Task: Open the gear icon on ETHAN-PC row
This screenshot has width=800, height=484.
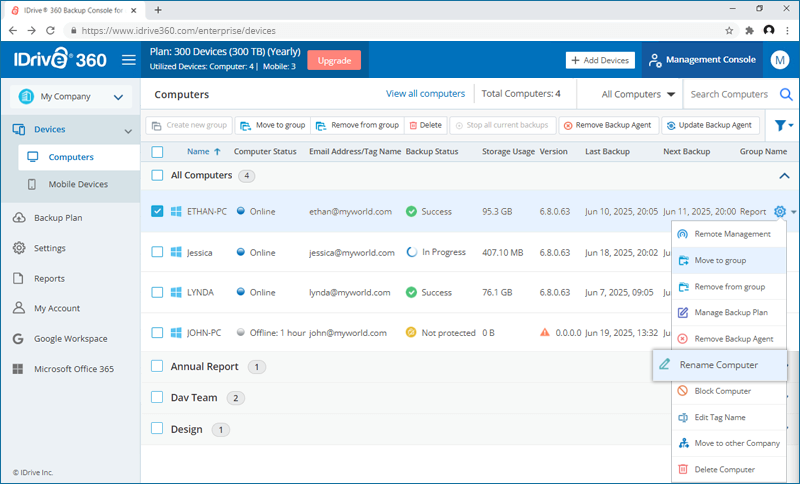Action: (x=780, y=211)
